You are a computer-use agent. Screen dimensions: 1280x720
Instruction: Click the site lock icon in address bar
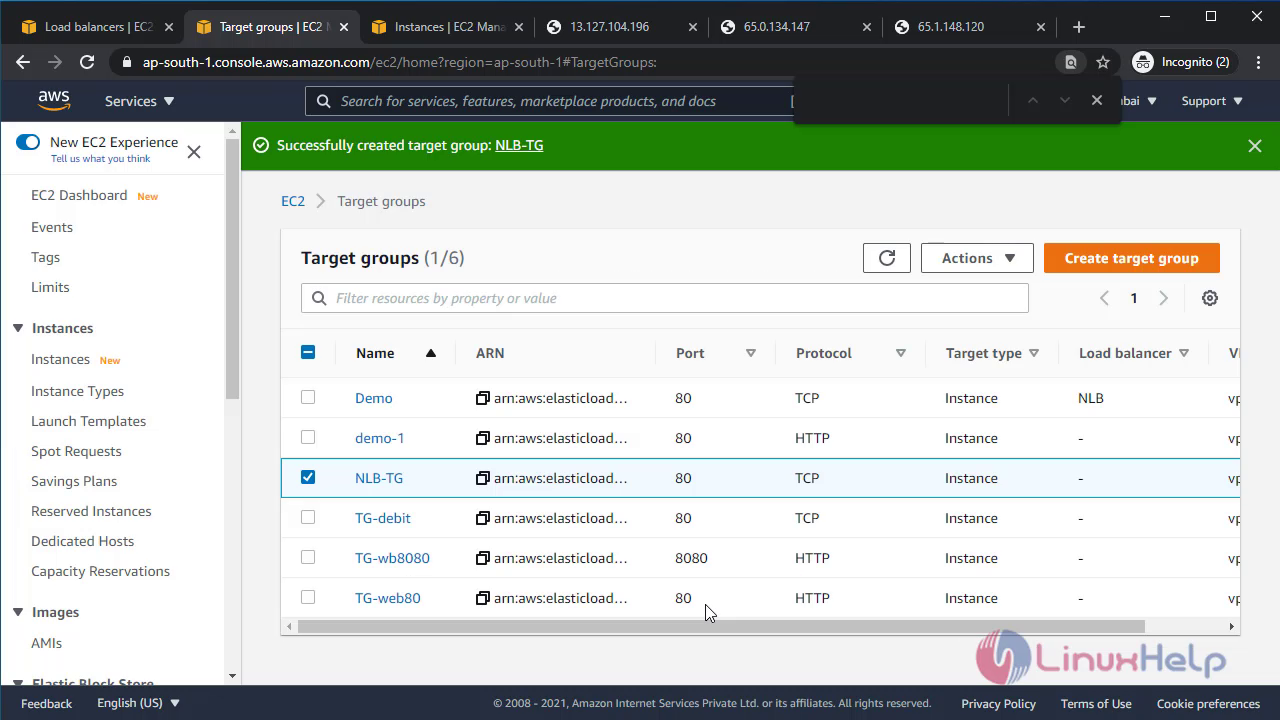pos(126,62)
